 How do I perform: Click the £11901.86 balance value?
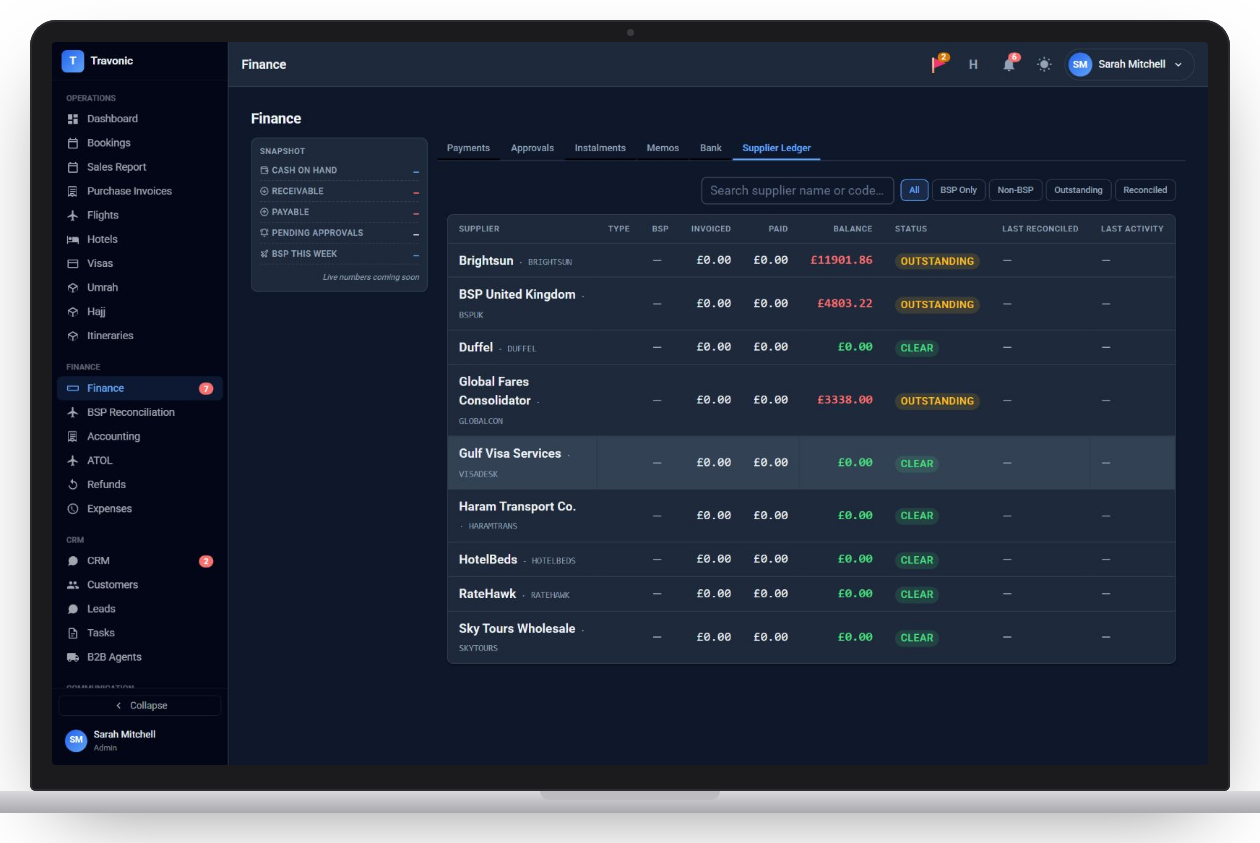(x=841, y=260)
